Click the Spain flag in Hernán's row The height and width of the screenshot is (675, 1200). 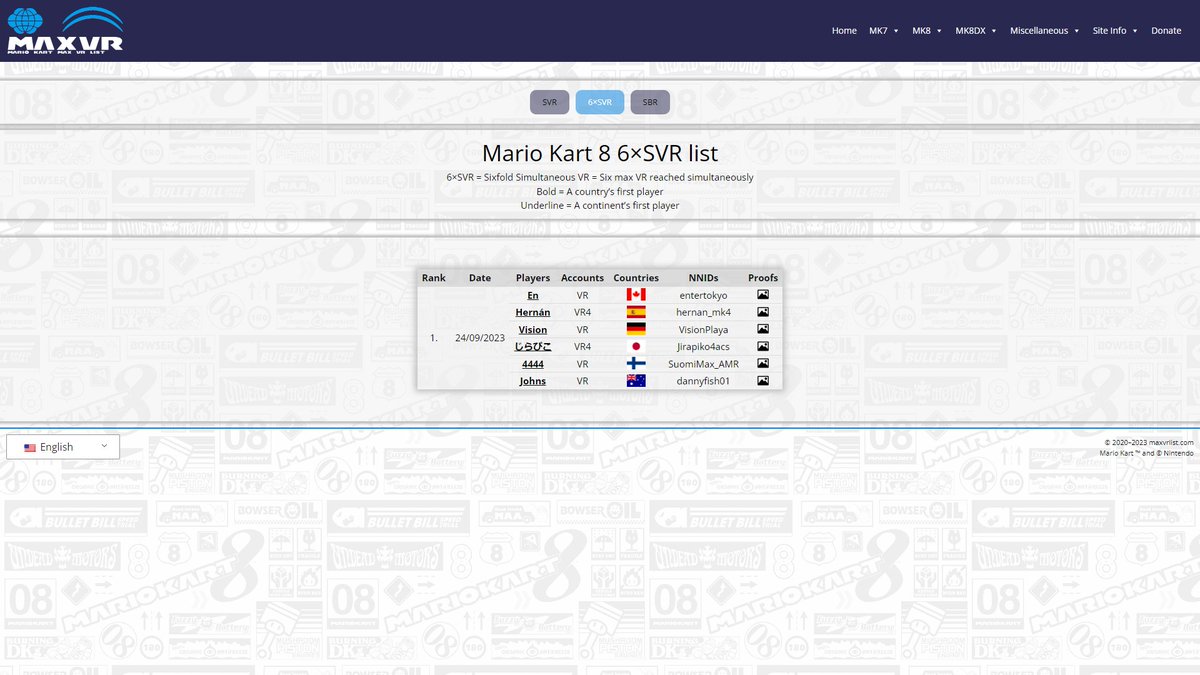(x=636, y=312)
